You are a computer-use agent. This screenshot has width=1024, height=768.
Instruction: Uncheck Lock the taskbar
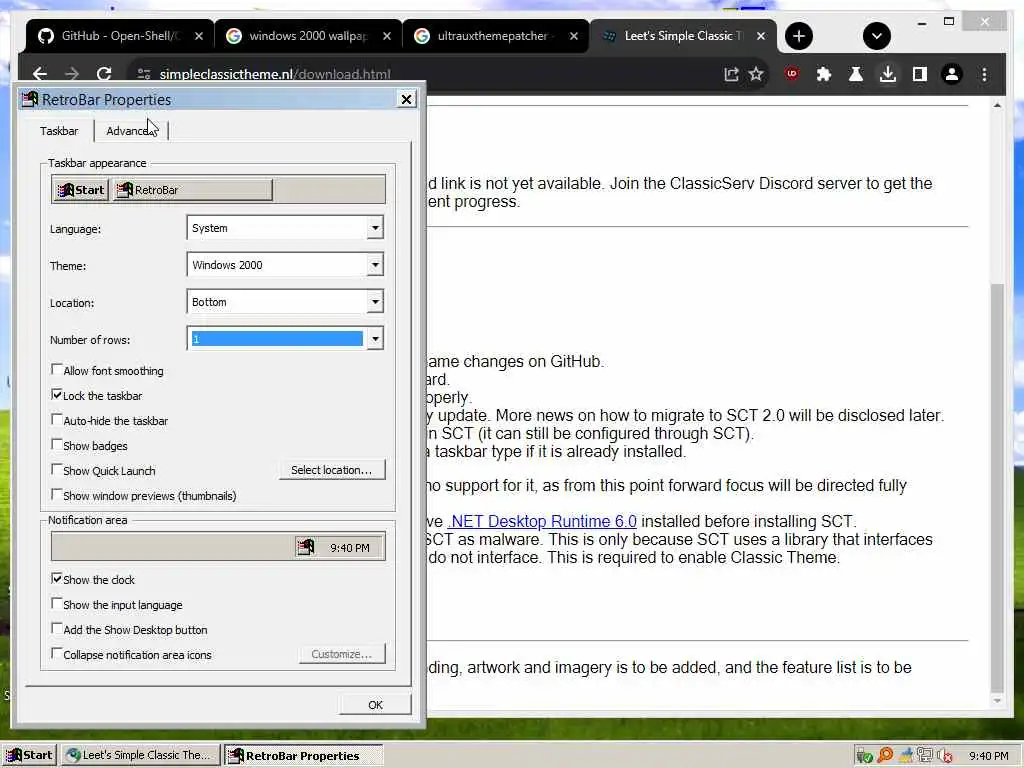(57, 394)
